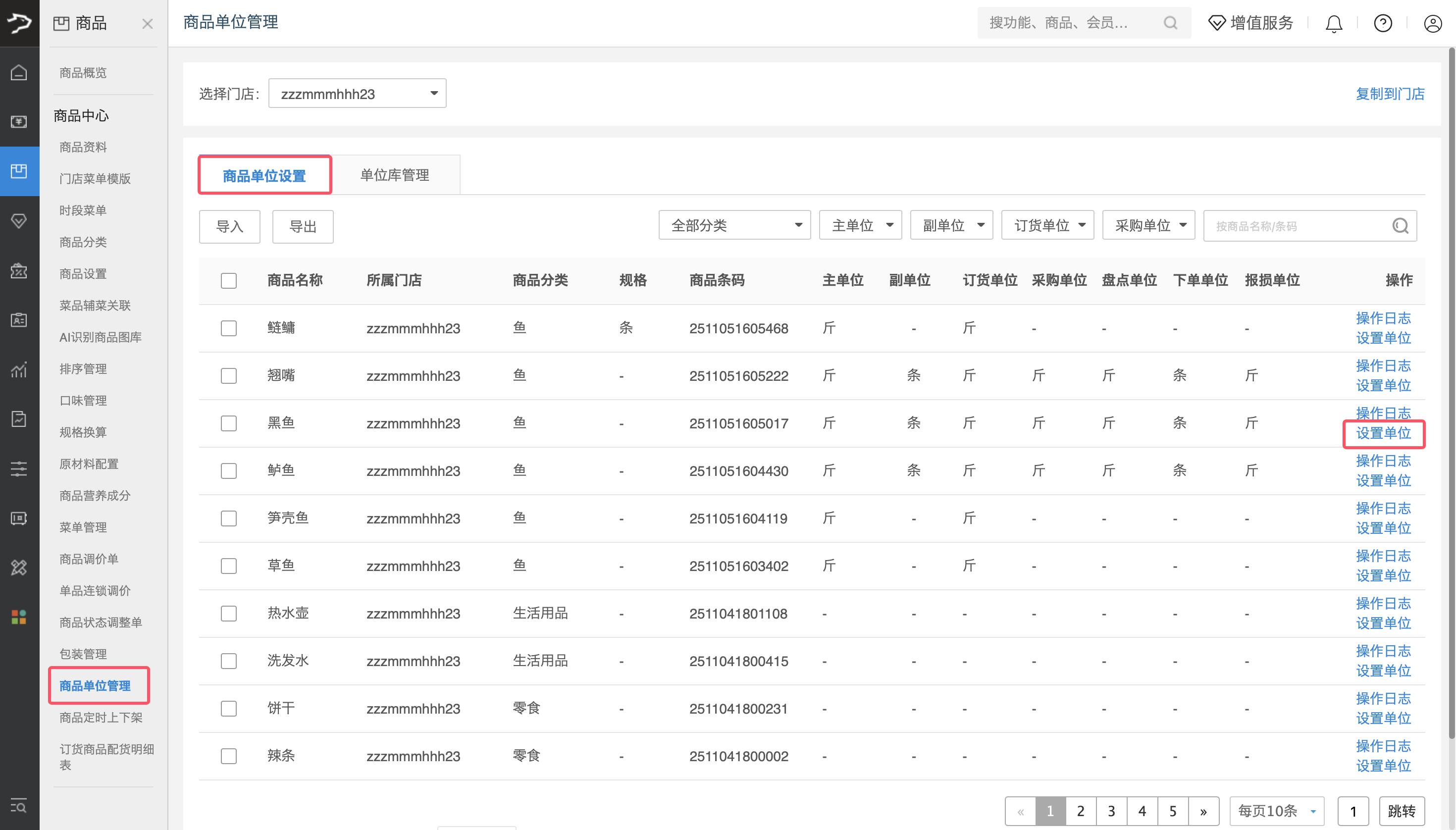Viewport: 1456px width, 830px height.
Task: Click the user profile avatar icon
Action: click(1432, 23)
